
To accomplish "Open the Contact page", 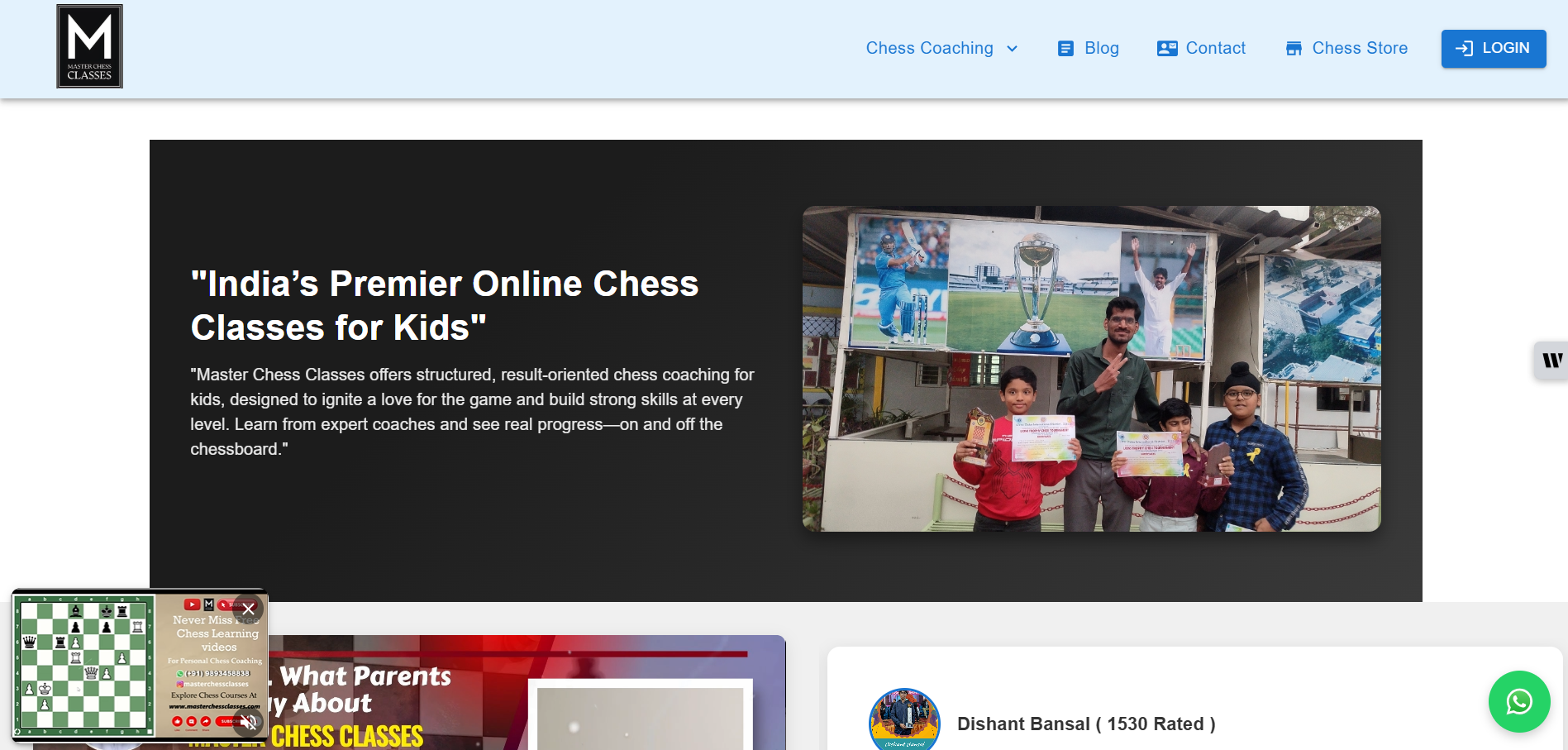I will click(x=1215, y=49).
